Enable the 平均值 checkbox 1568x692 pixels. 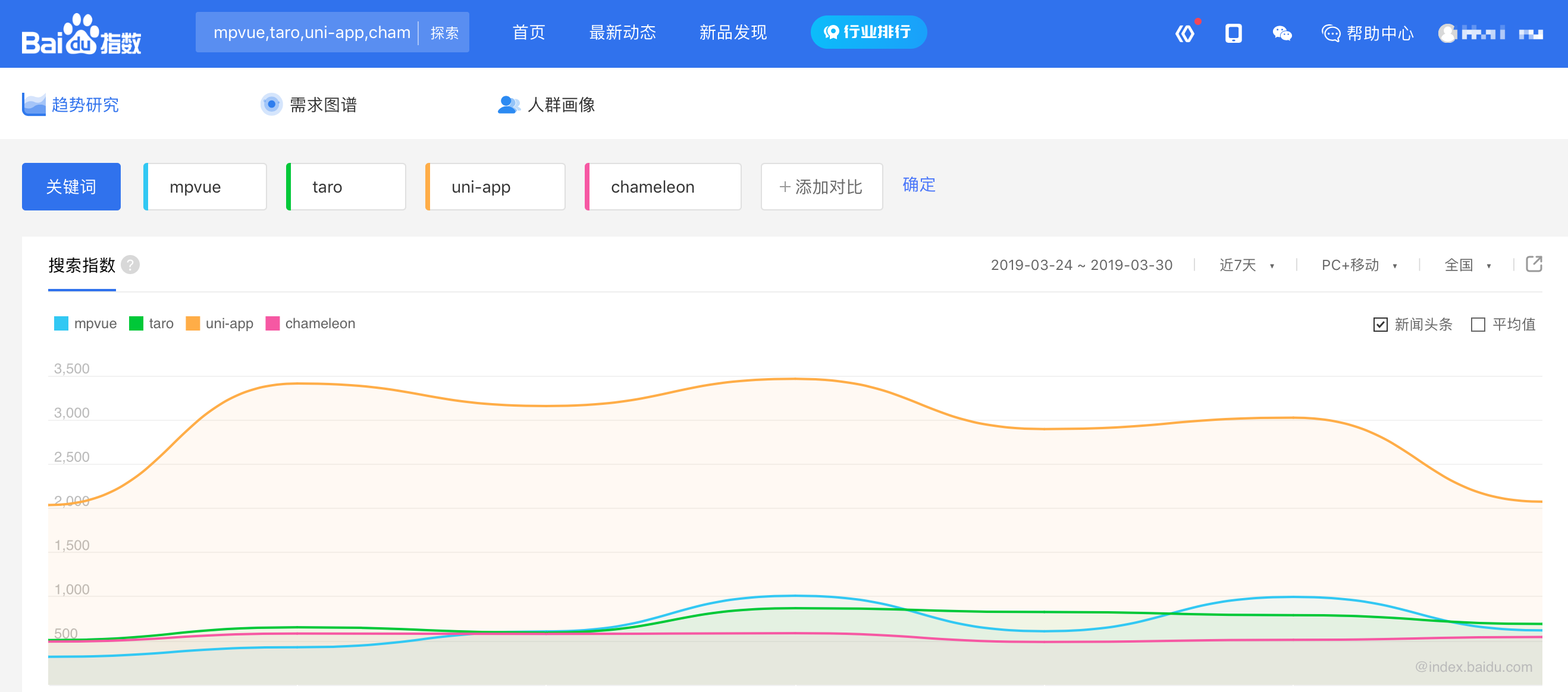tap(1478, 324)
